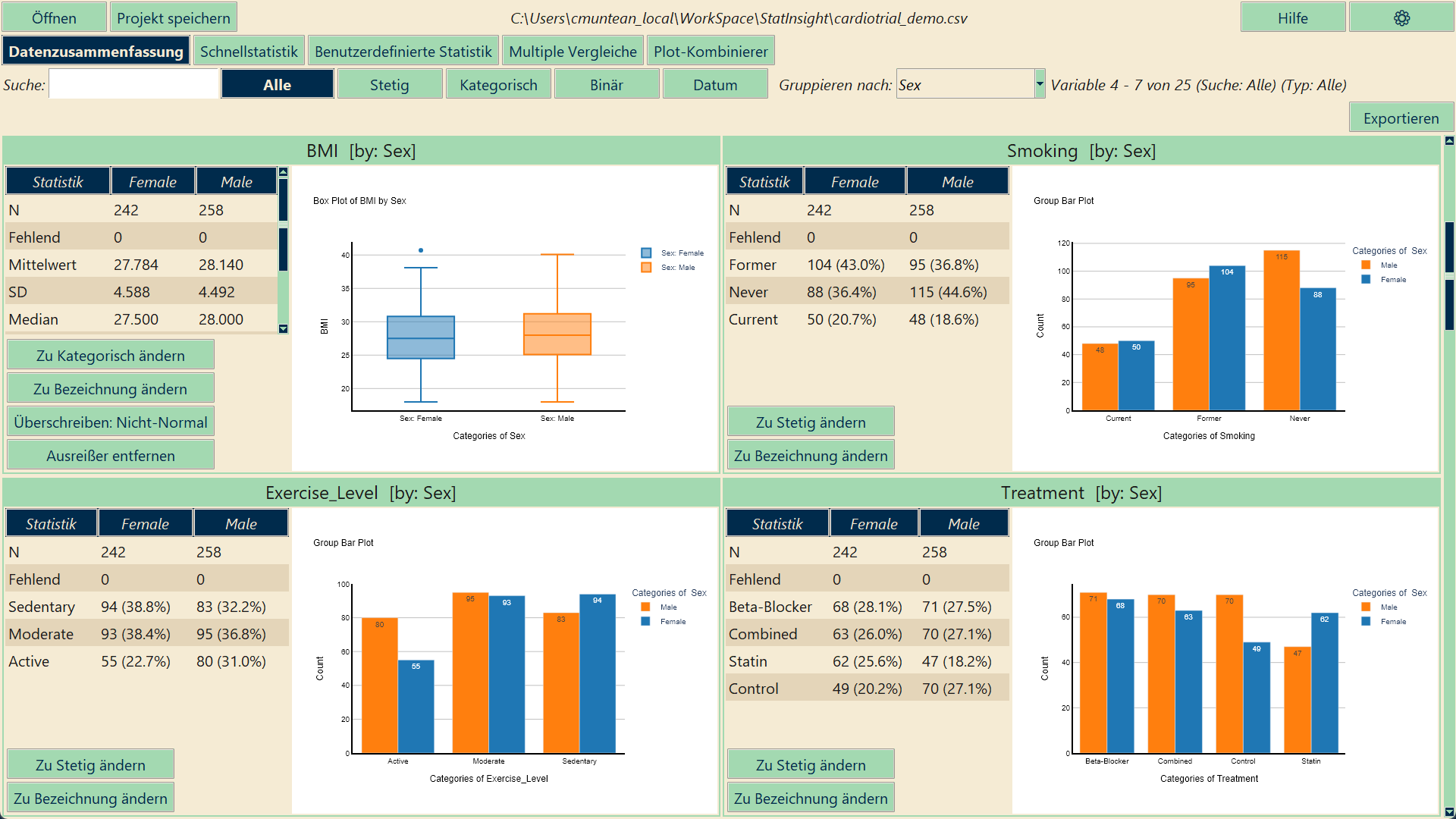Click Male legend swatch in Exercise_Level plot
This screenshot has height=819, width=1456.
click(645, 607)
